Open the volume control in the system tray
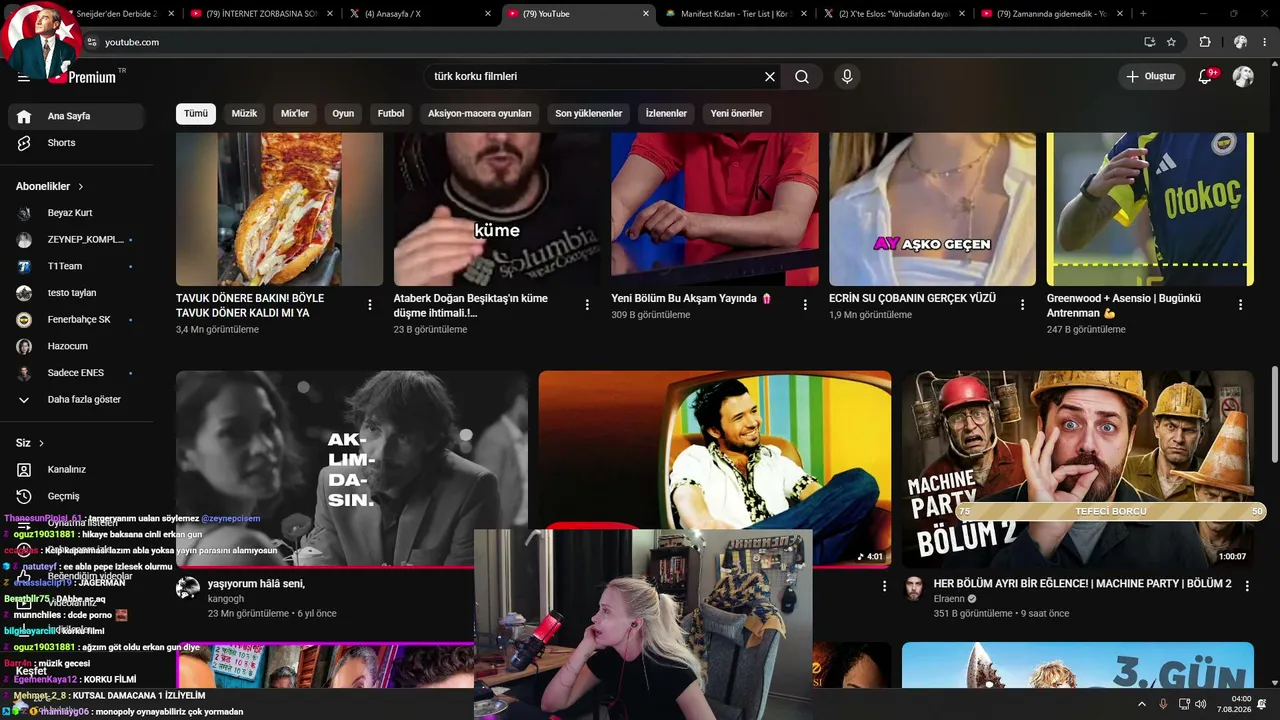 pos(1200,704)
